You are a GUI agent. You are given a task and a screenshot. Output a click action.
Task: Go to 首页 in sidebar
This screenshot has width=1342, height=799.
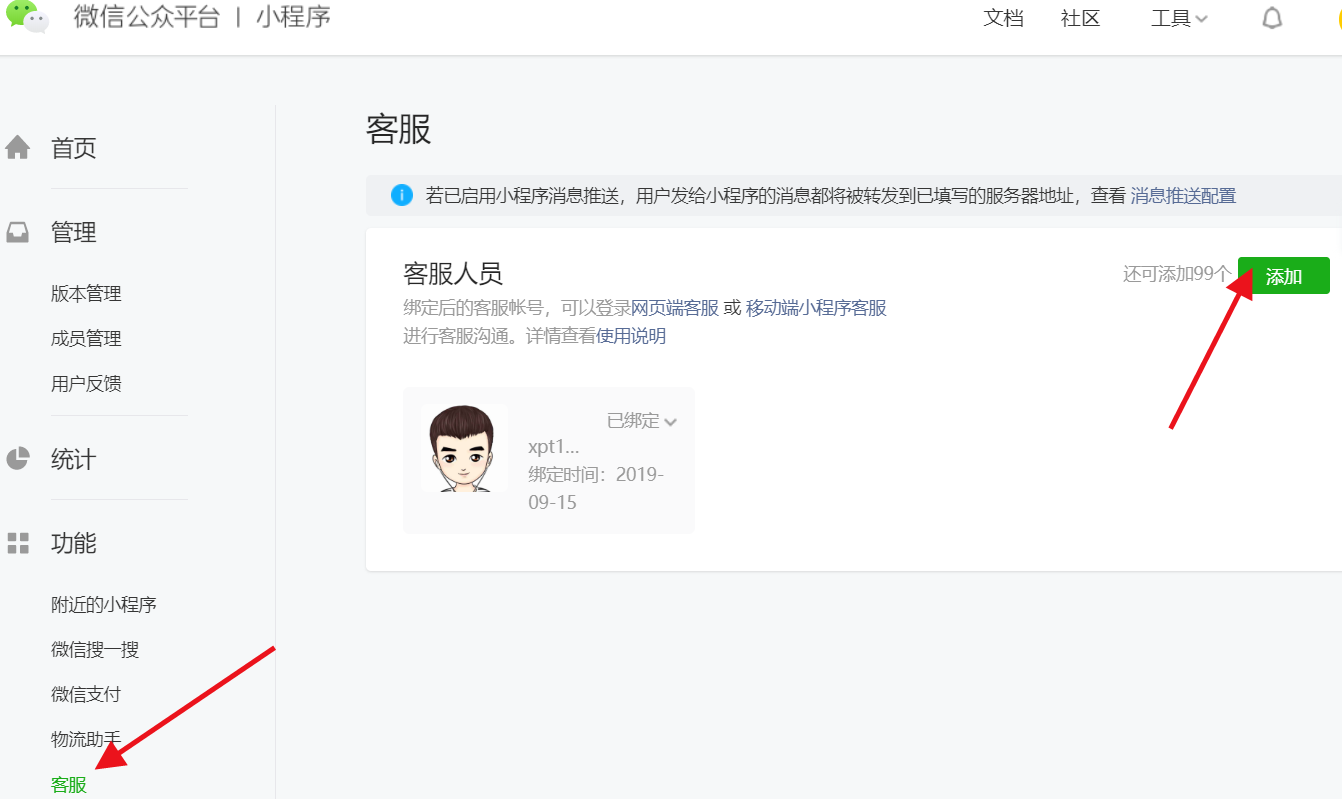pos(74,148)
